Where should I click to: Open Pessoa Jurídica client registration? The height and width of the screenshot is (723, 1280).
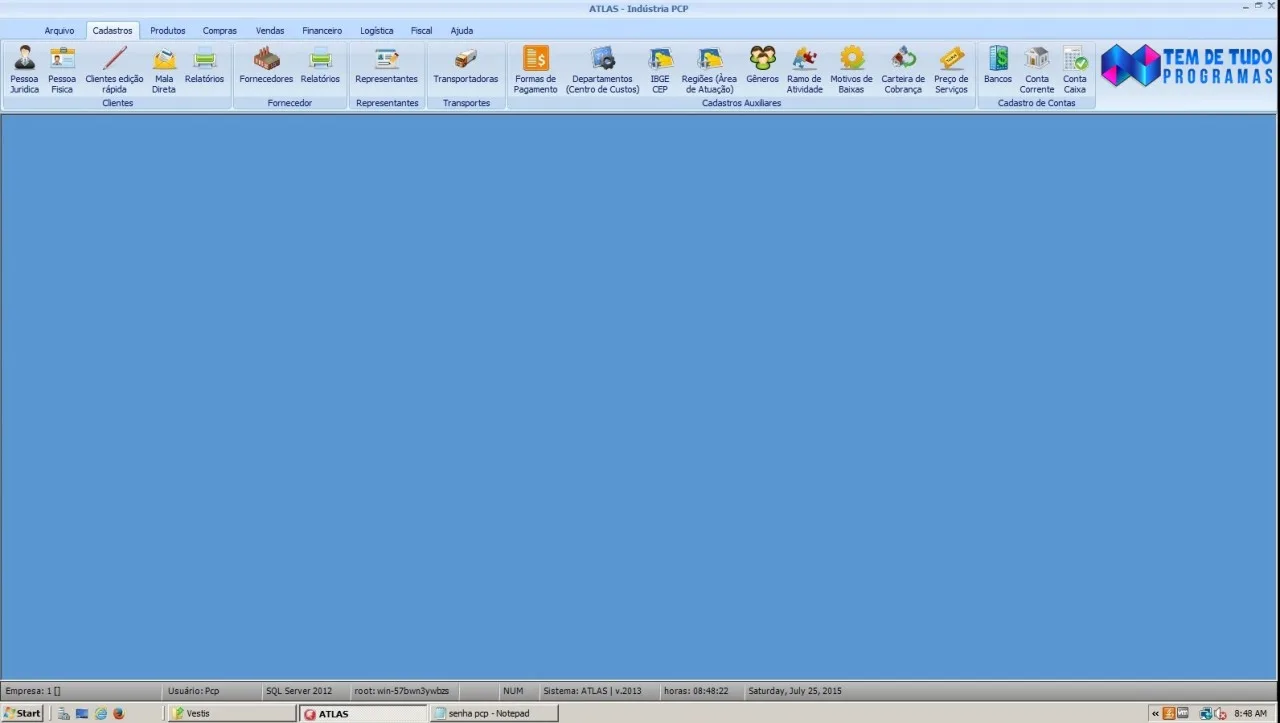tap(24, 69)
